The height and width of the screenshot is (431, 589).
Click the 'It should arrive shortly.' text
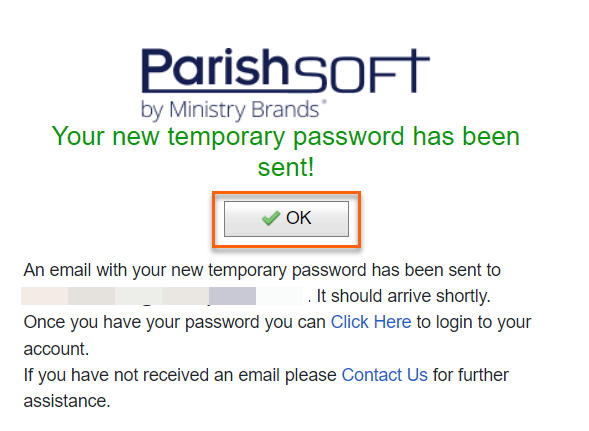(404, 296)
